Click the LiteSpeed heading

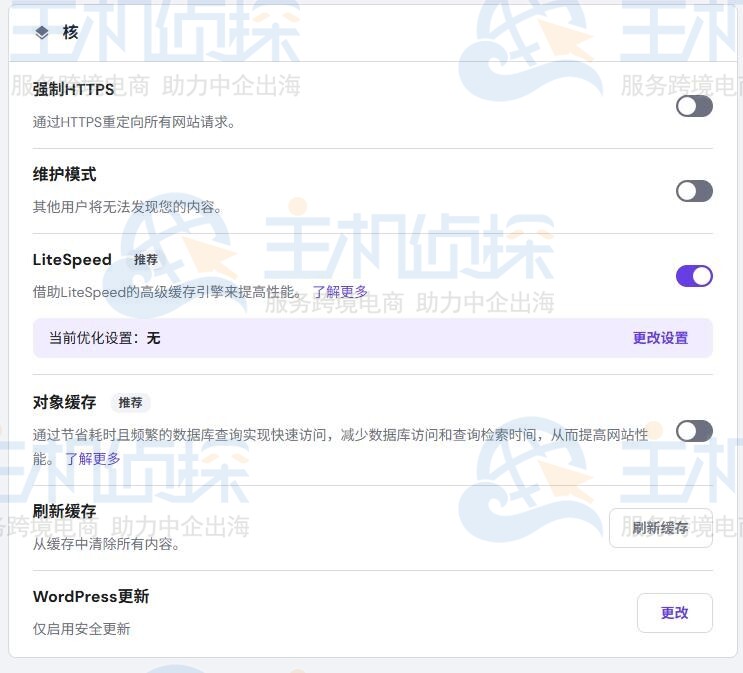pyautogui.click(x=72, y=260)
